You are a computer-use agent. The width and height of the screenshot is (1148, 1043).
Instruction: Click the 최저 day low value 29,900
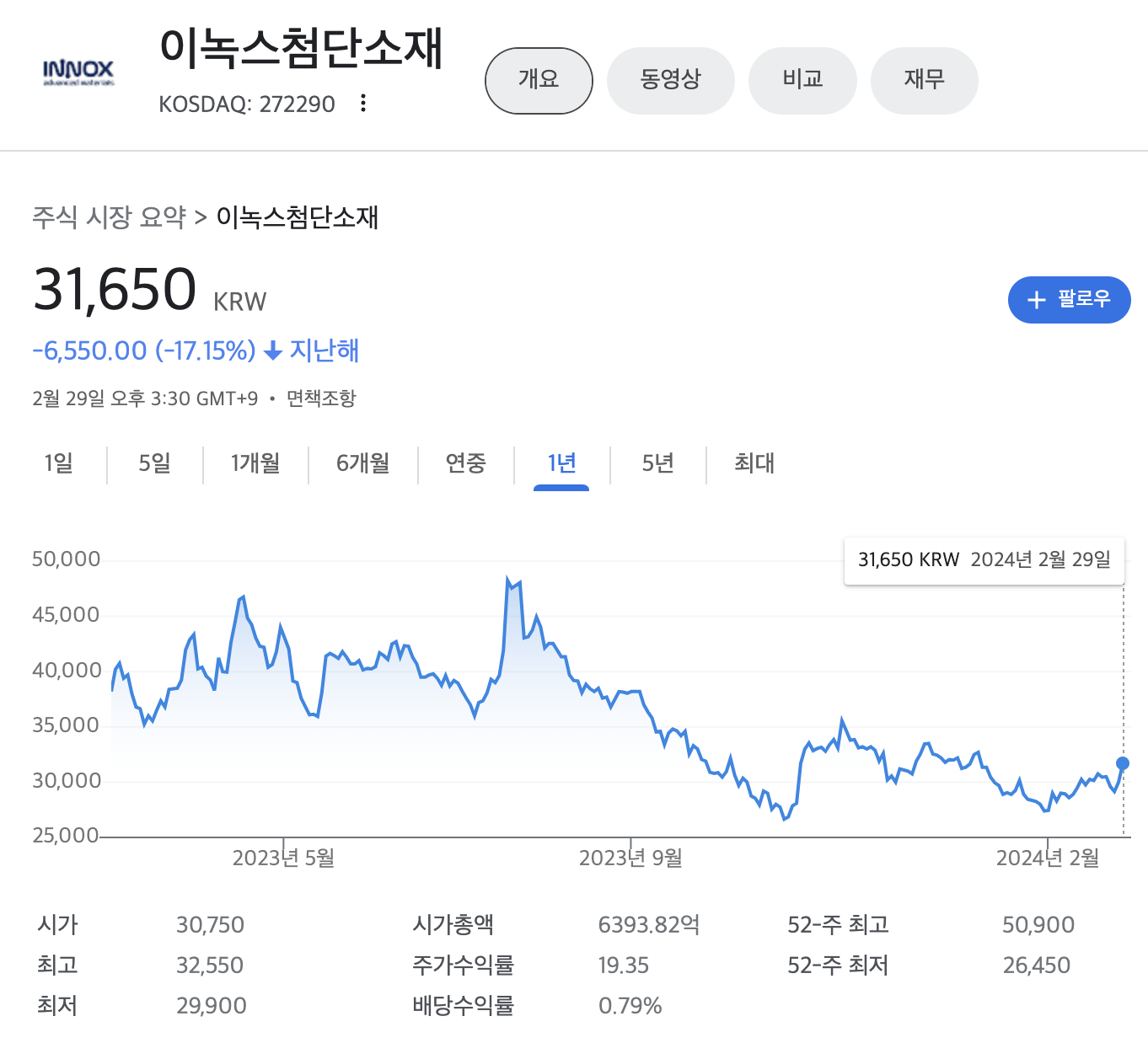pyautogui.click(x=212, y=1006)
